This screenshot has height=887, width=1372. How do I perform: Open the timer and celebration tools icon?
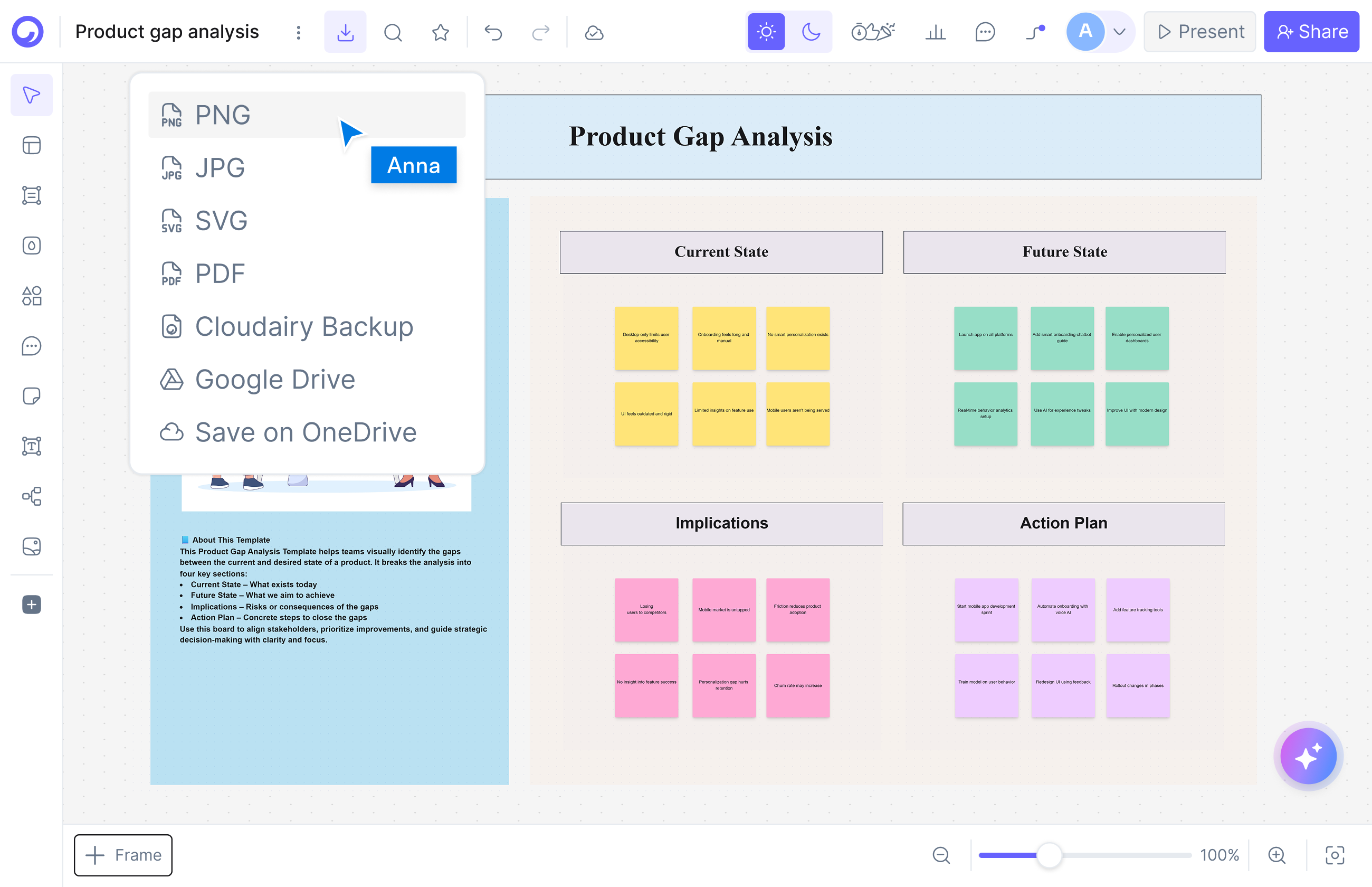(873, 32)
